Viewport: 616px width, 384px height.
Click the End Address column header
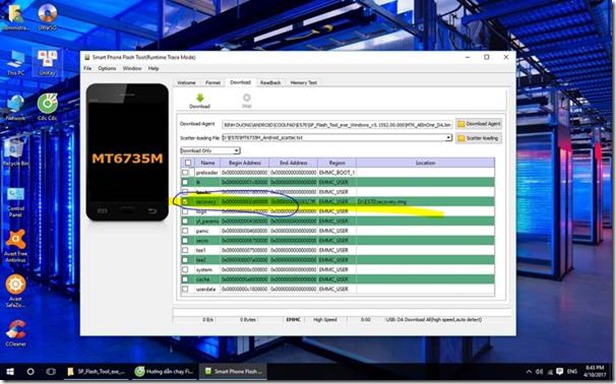(x=293, y=163)
